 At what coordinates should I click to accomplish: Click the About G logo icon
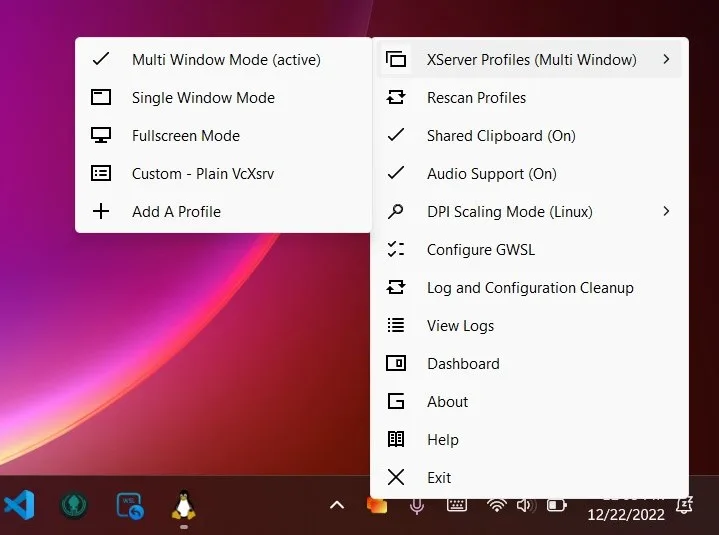396,402
